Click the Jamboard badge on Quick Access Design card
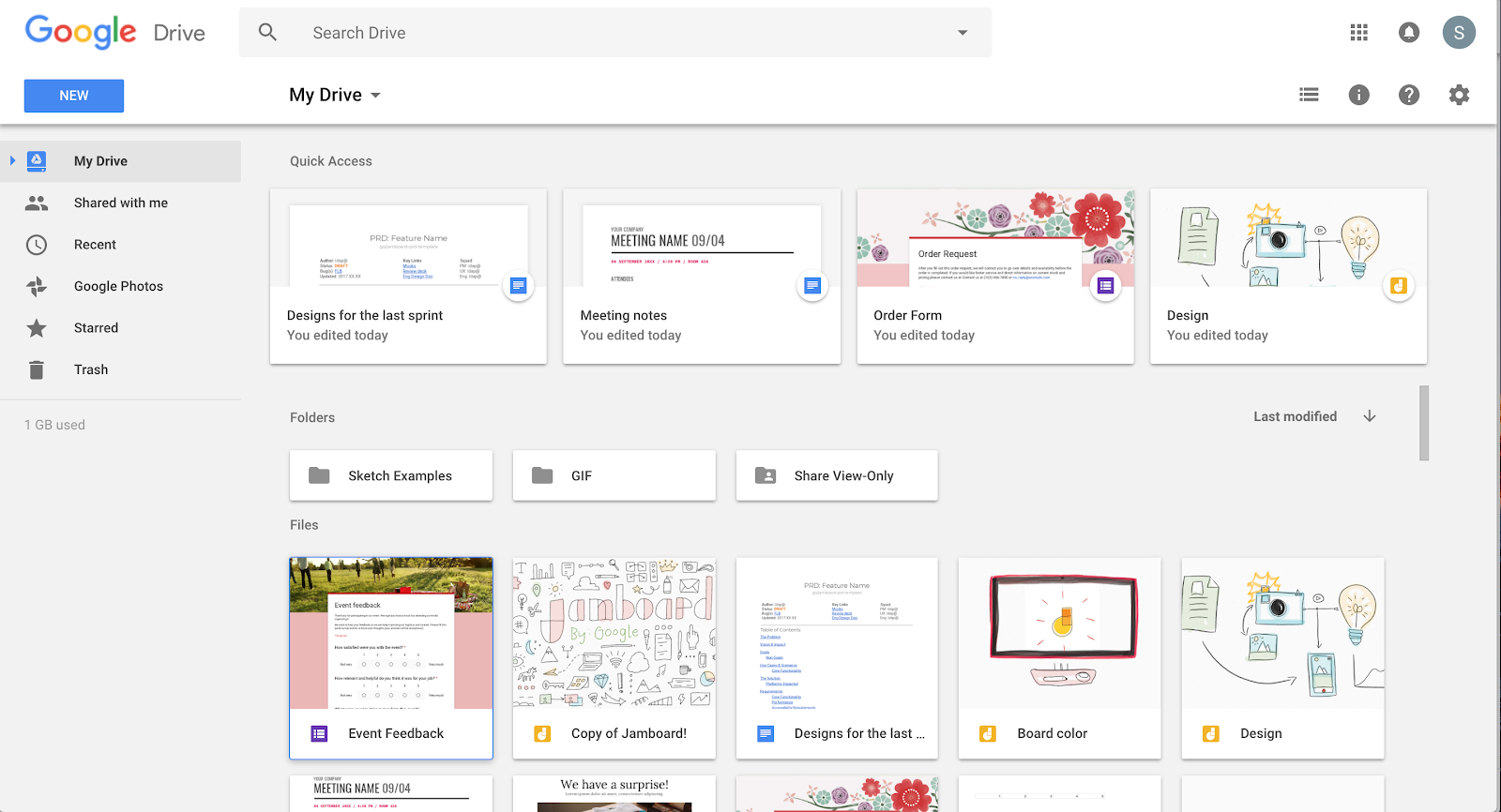 coord(1399,285)
